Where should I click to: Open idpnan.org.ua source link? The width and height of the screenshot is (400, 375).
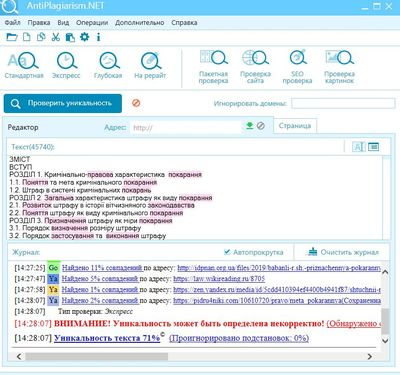coord(279,268)
